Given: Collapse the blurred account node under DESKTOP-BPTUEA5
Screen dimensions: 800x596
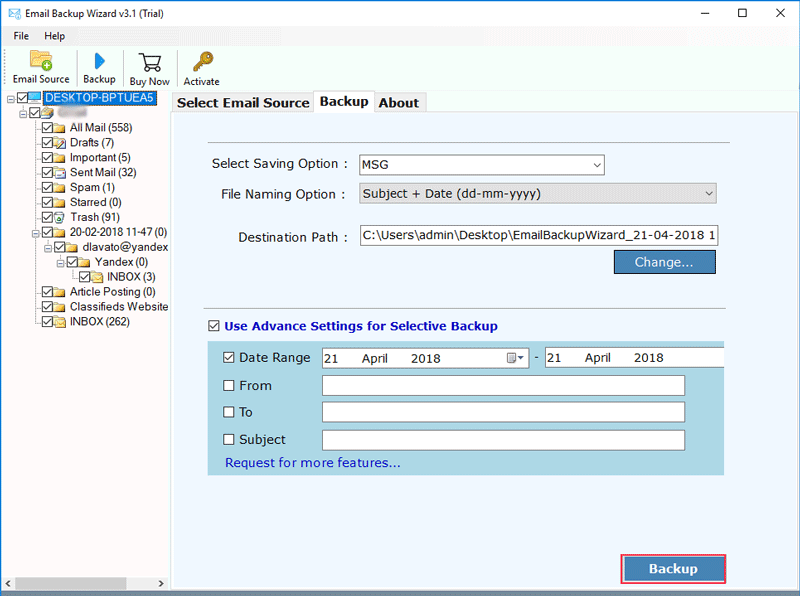Looking at the screenshot, I should coord(23,114).
